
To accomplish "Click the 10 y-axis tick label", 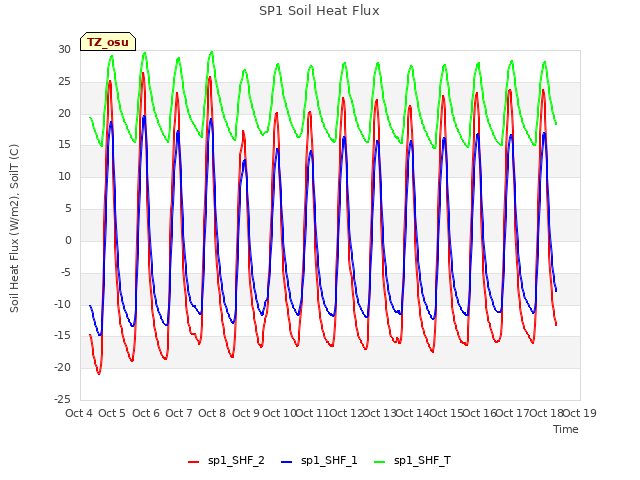I will pyautogui.click(x=64, y=177).
